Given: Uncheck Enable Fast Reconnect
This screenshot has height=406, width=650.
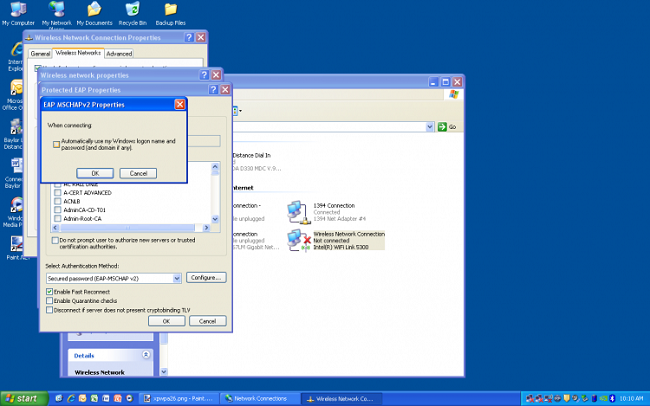Looking at the screenshot, I should coord(49,292).
